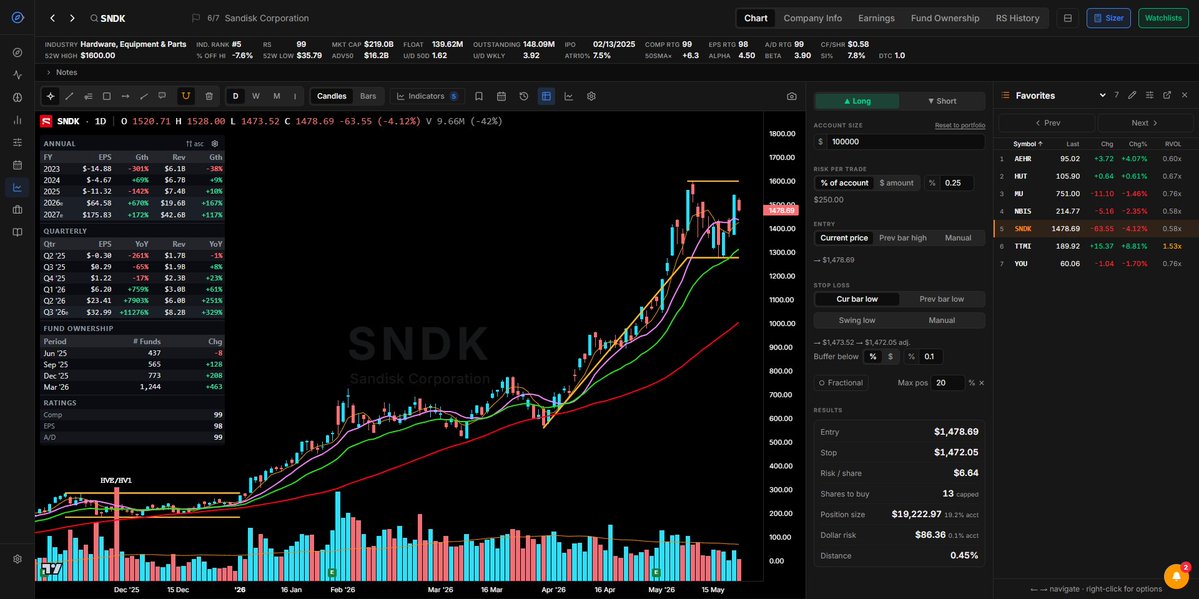Viewport: 1199px width, 599px height.
Task: Select the Long position toggle
Action: tap(856, 101)
